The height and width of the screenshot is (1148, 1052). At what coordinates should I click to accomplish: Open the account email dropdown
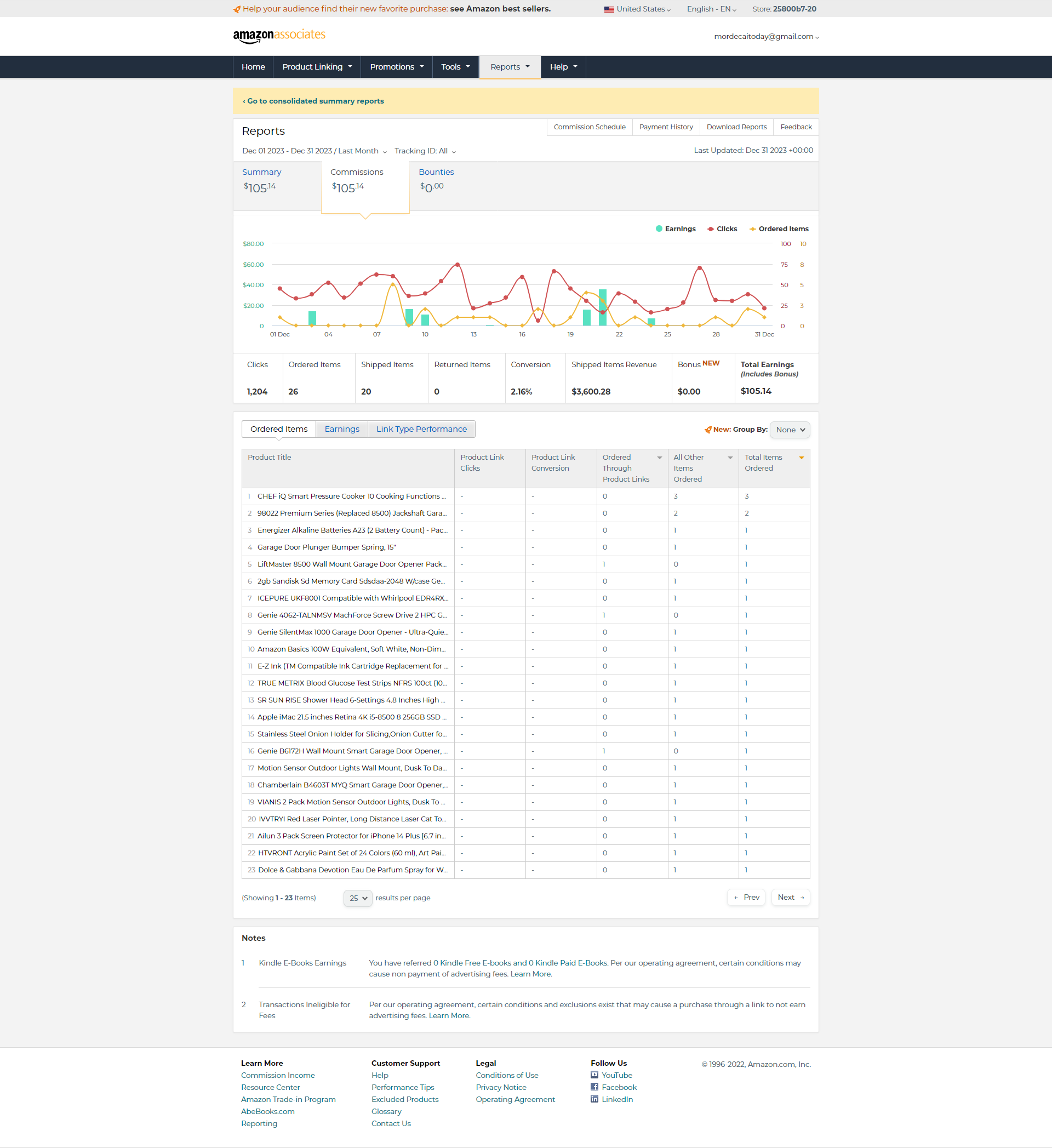(x=765, y=37)
